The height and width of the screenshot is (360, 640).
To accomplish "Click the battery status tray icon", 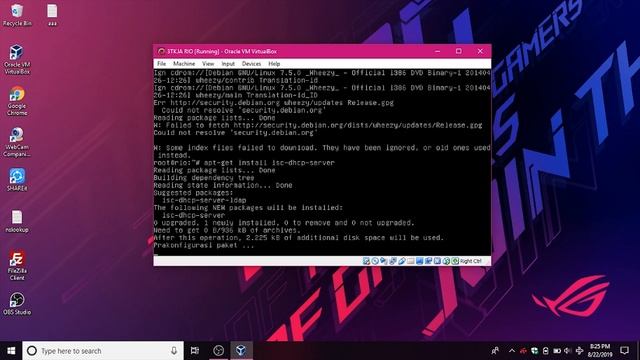I will coord(557,351).
